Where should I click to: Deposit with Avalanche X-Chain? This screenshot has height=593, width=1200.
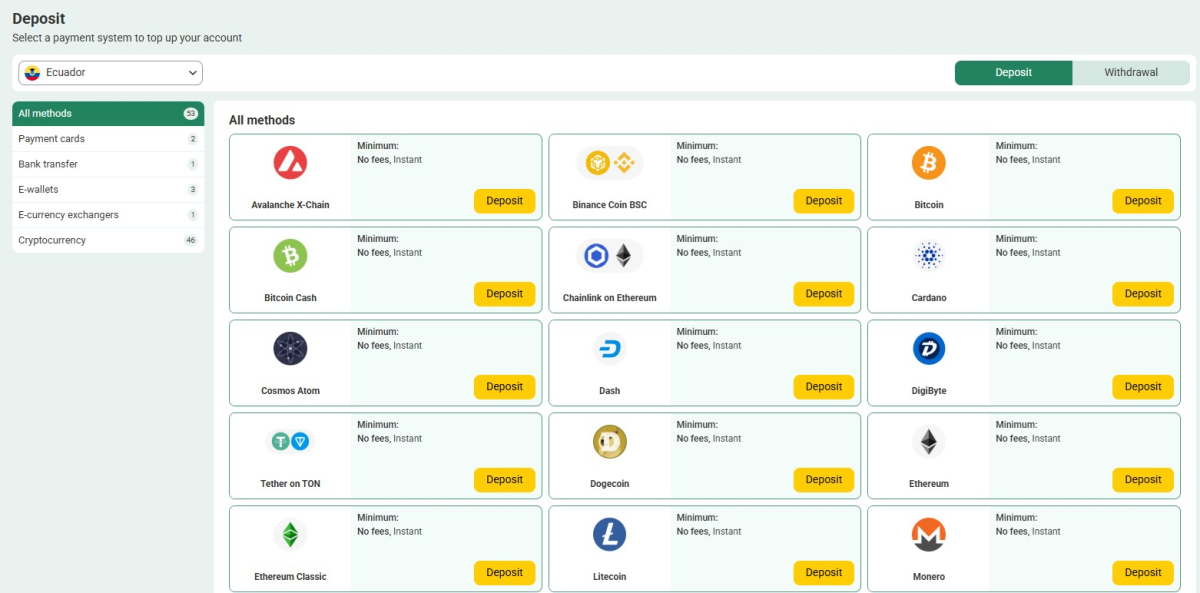click(x=505, y=201)
